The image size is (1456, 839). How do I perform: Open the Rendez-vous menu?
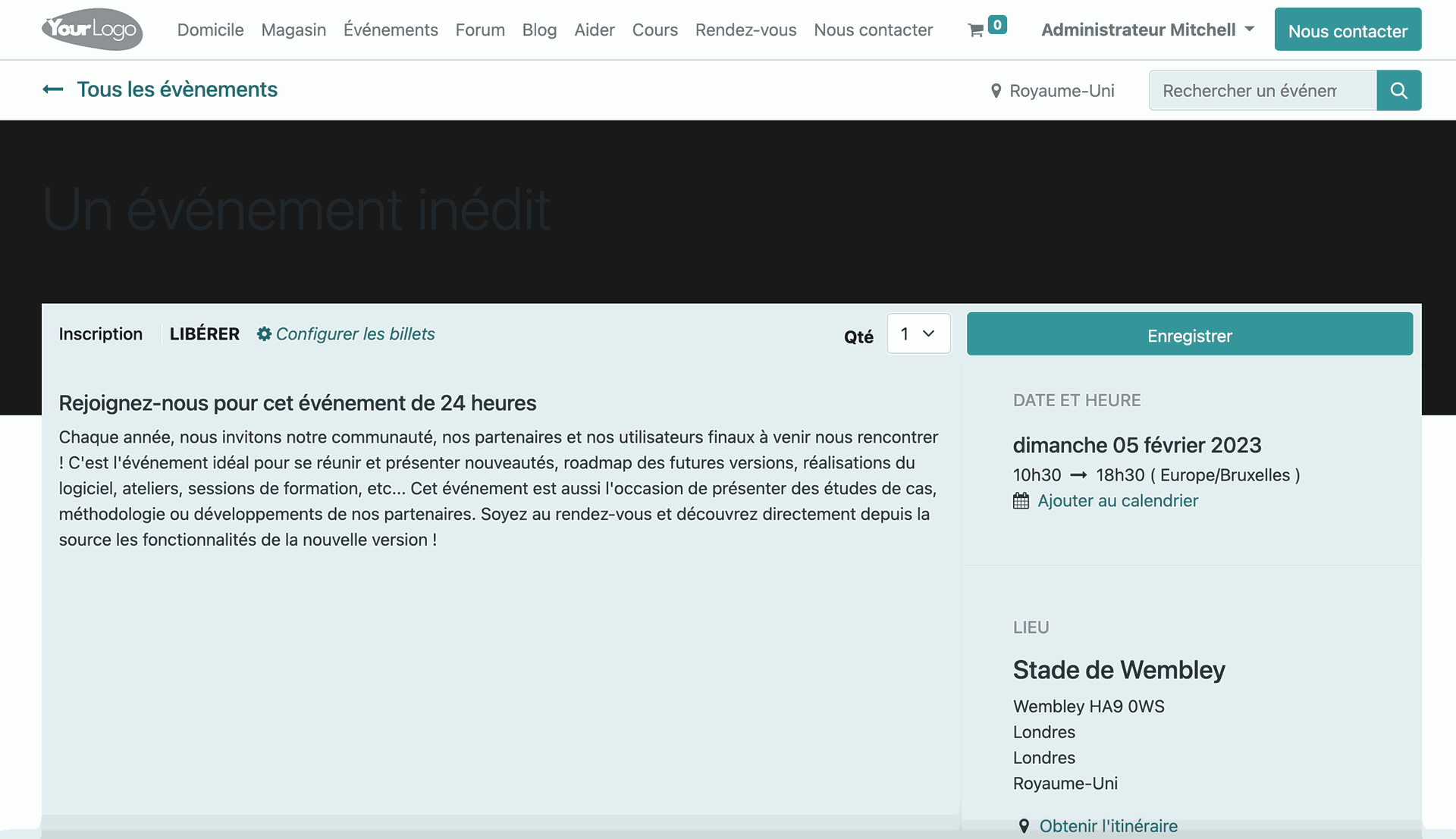[745, 30]
